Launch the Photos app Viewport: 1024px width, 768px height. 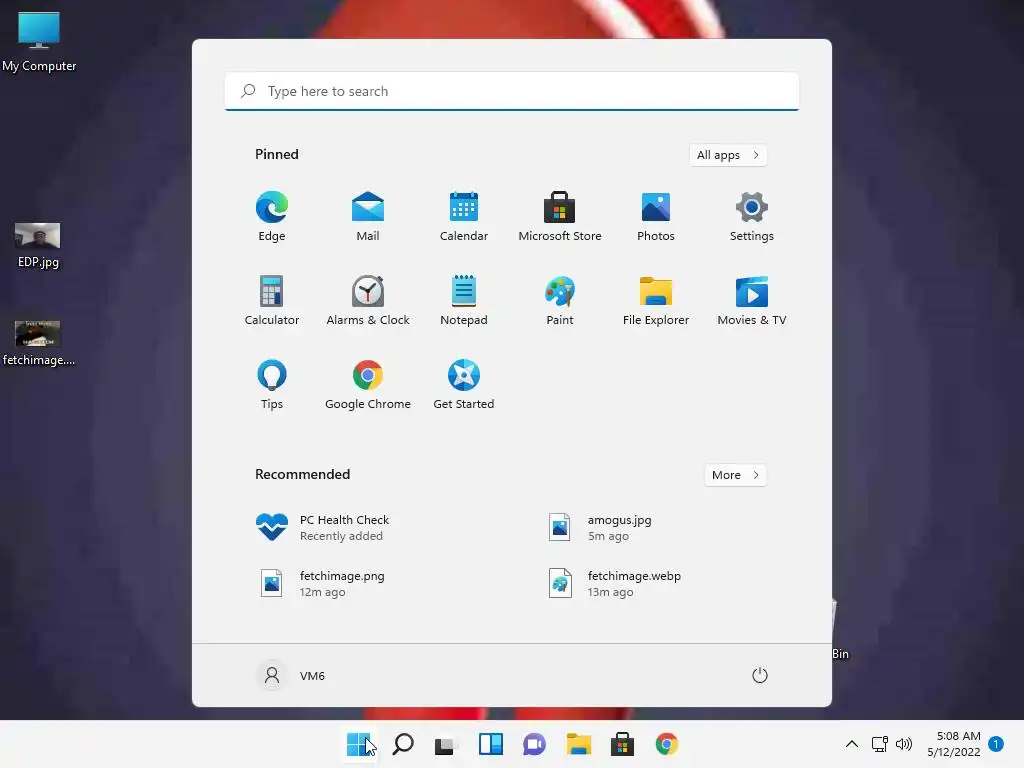coord(656,216)
